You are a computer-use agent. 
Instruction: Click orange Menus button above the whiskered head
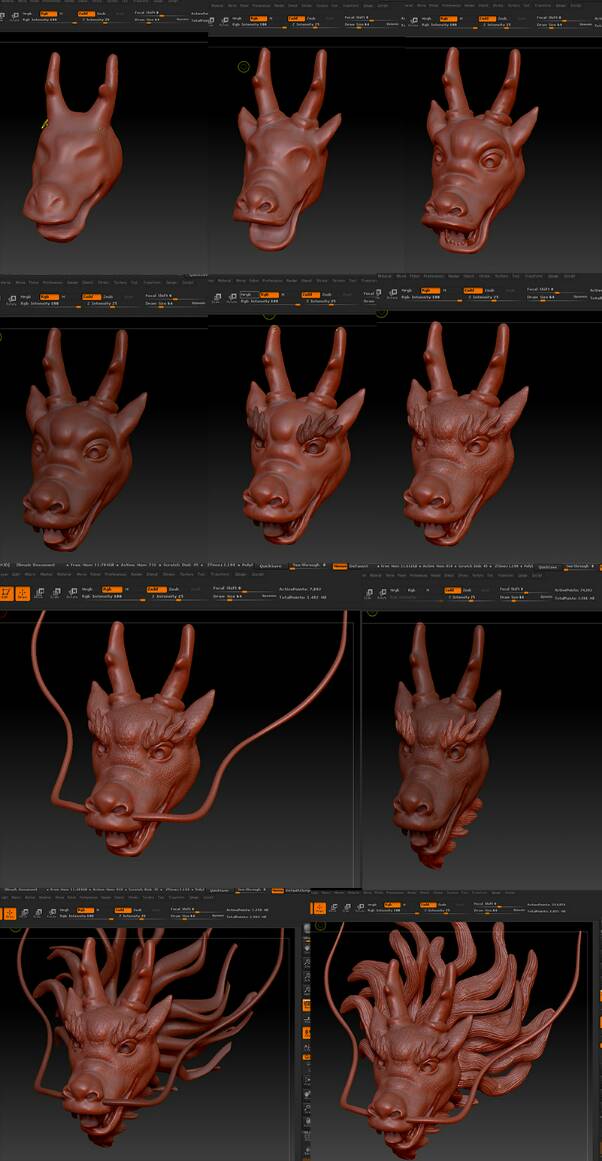(340, 566)
